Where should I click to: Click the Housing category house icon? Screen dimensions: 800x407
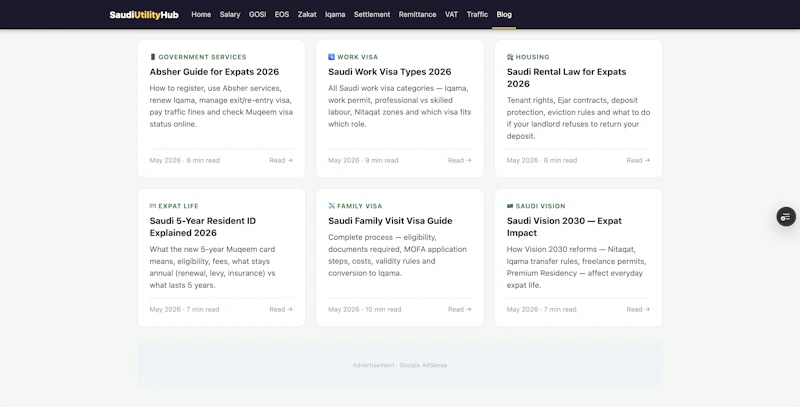click(x=510, y=57)
